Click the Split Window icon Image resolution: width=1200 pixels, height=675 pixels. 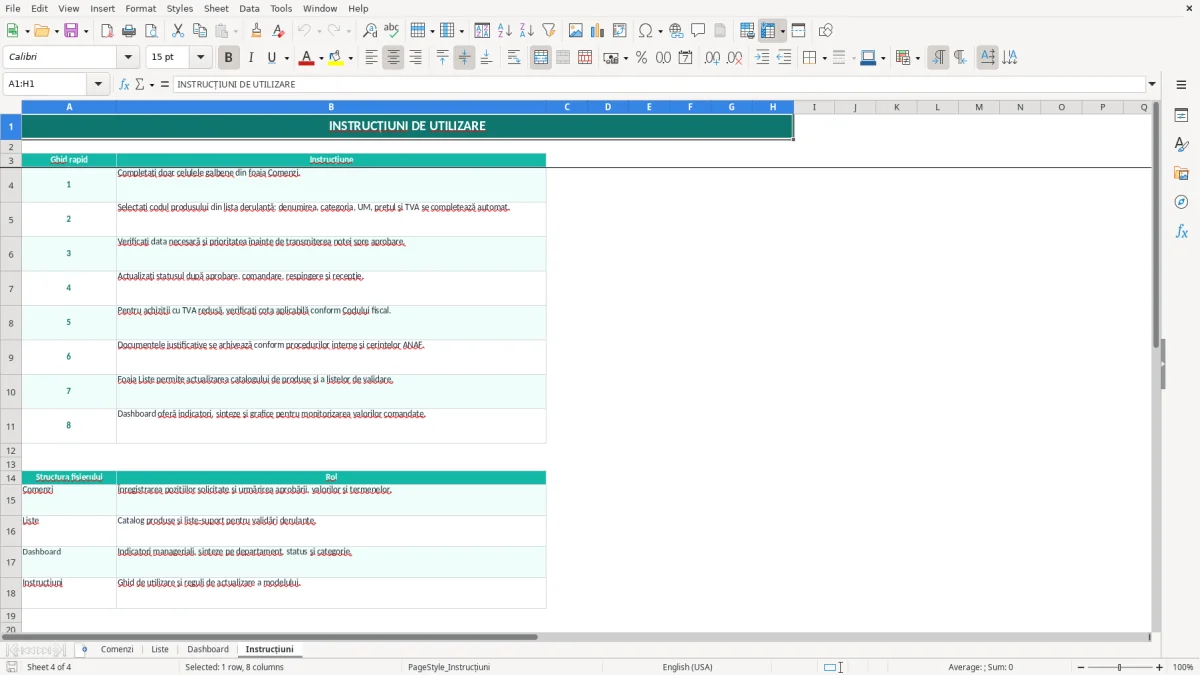[x=798, y=30]
